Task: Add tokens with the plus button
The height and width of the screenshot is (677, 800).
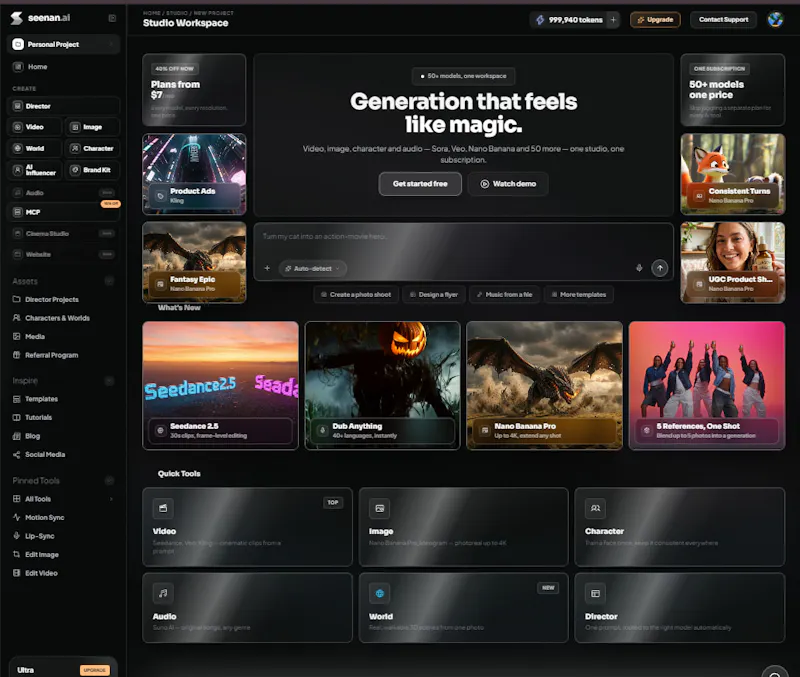Action: [x=613, y=20]
